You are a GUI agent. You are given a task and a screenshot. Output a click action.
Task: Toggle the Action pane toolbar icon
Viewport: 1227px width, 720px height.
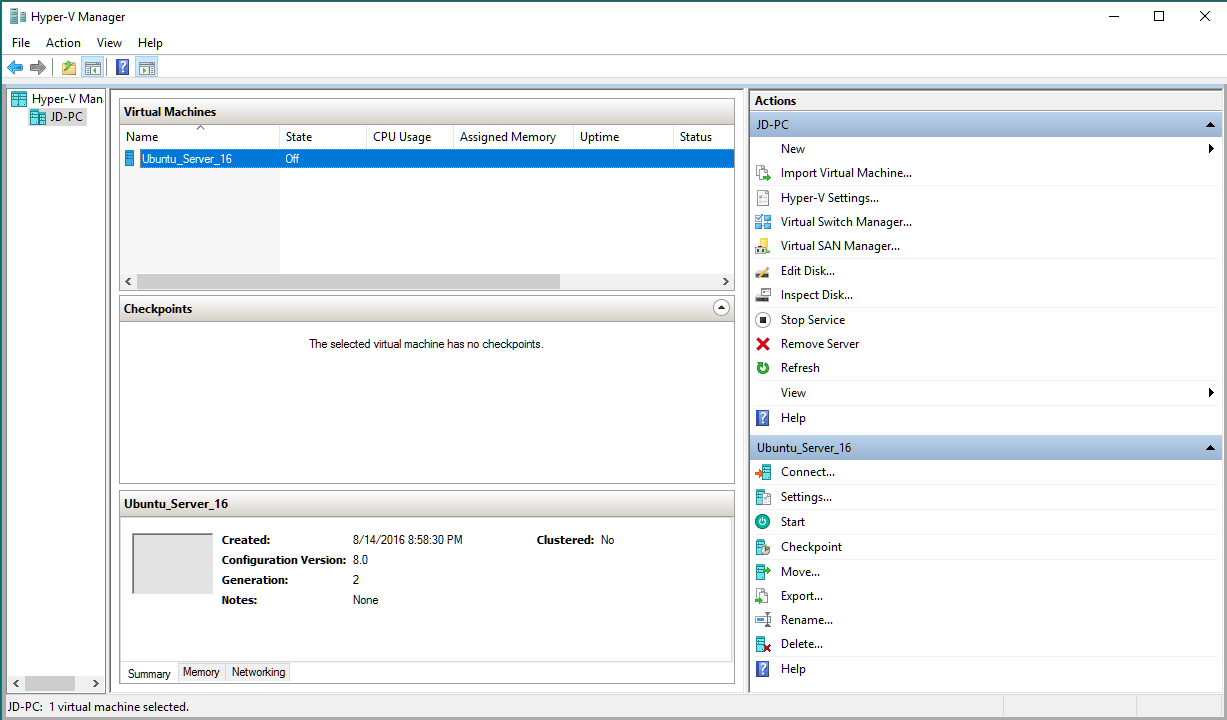pyautogui.click(x=147, y=67)
